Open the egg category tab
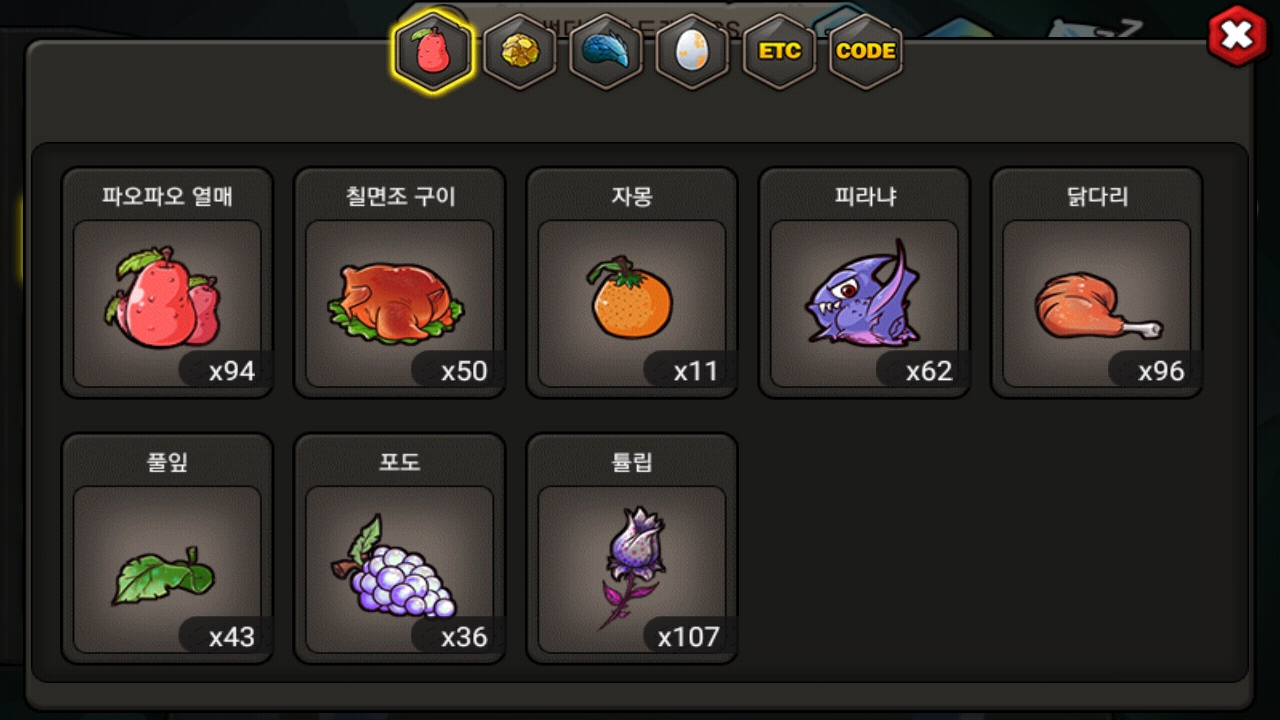Screen dimensions: 1280x720 [692, 52]
